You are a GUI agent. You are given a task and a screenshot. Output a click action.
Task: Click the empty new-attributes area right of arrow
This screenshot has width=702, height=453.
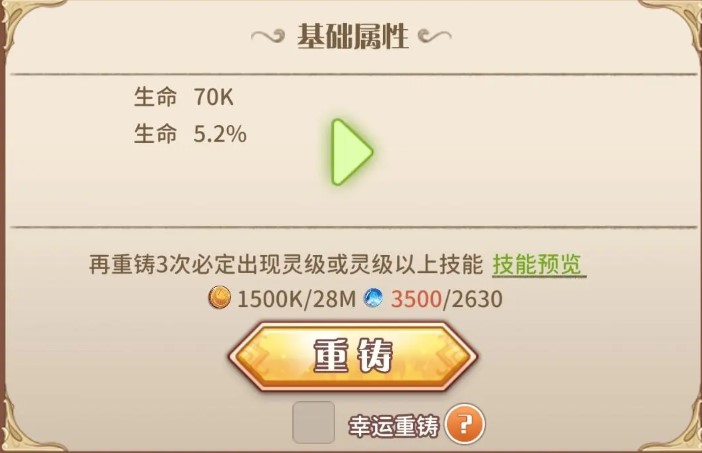(x=533, y=152)
